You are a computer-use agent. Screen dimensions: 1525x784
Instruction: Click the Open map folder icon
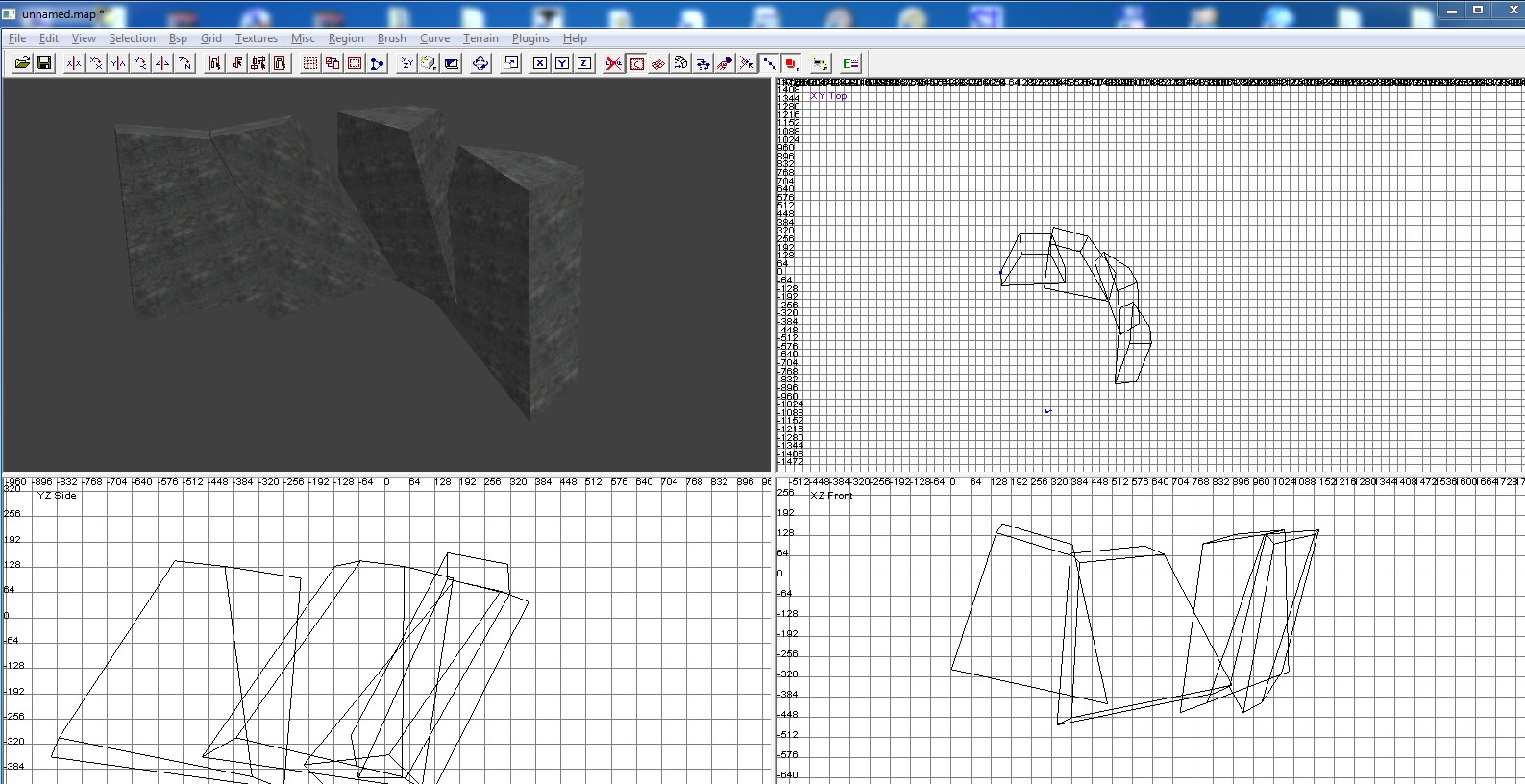(22, 63)
